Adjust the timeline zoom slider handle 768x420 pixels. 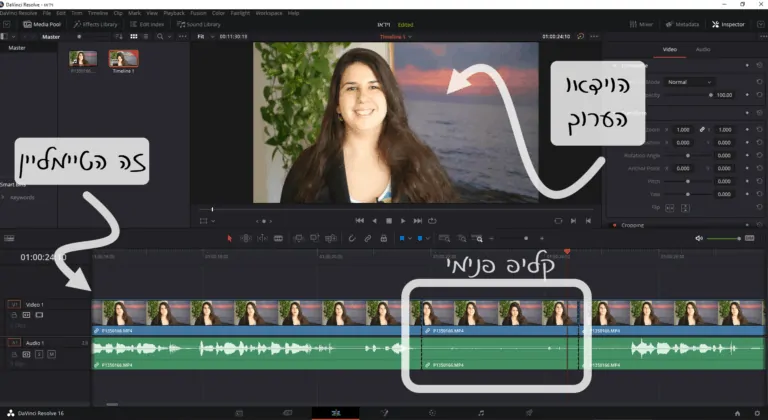click(526, 238)
